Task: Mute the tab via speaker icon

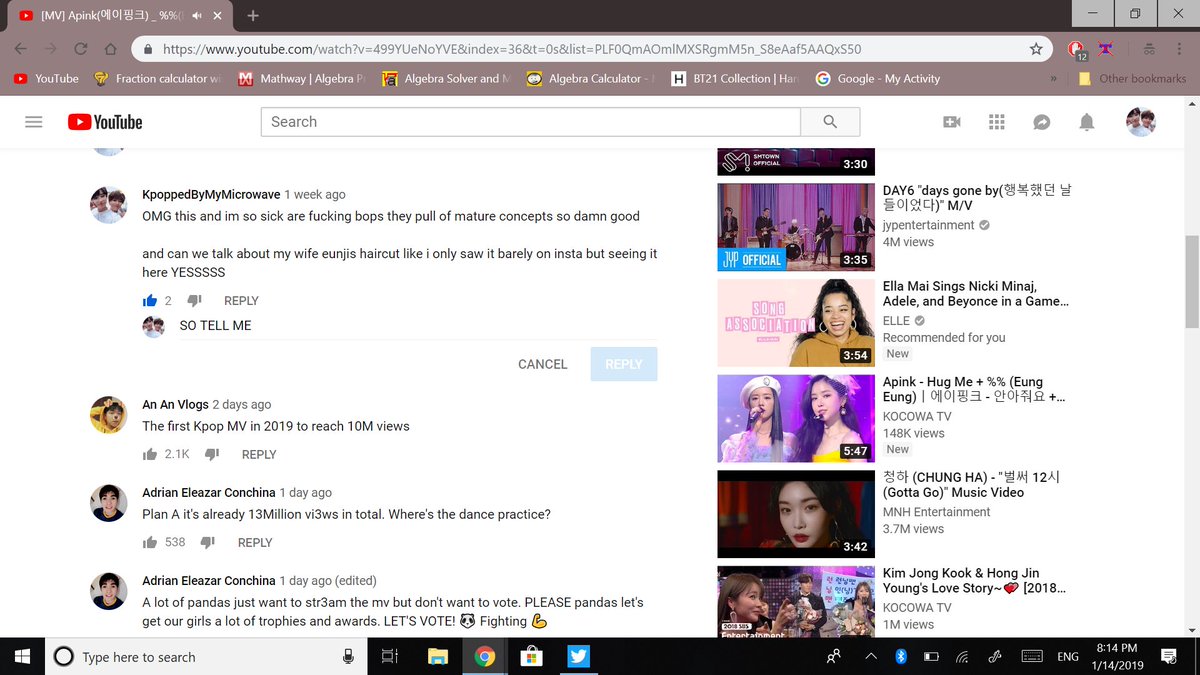Action: point(199,16)
